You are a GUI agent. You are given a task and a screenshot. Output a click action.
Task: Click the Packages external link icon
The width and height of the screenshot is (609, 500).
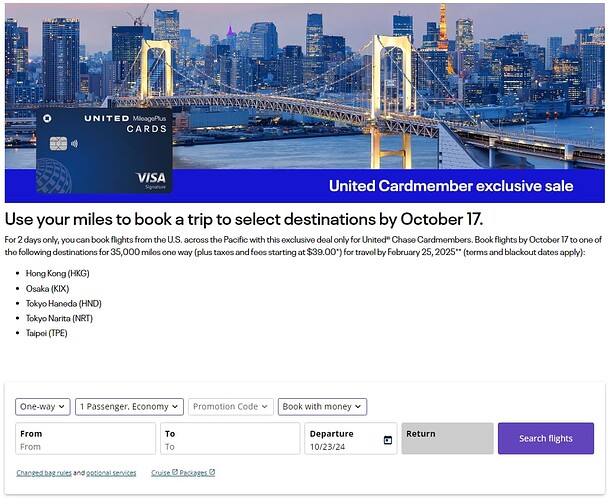click(x=212, y=473)
